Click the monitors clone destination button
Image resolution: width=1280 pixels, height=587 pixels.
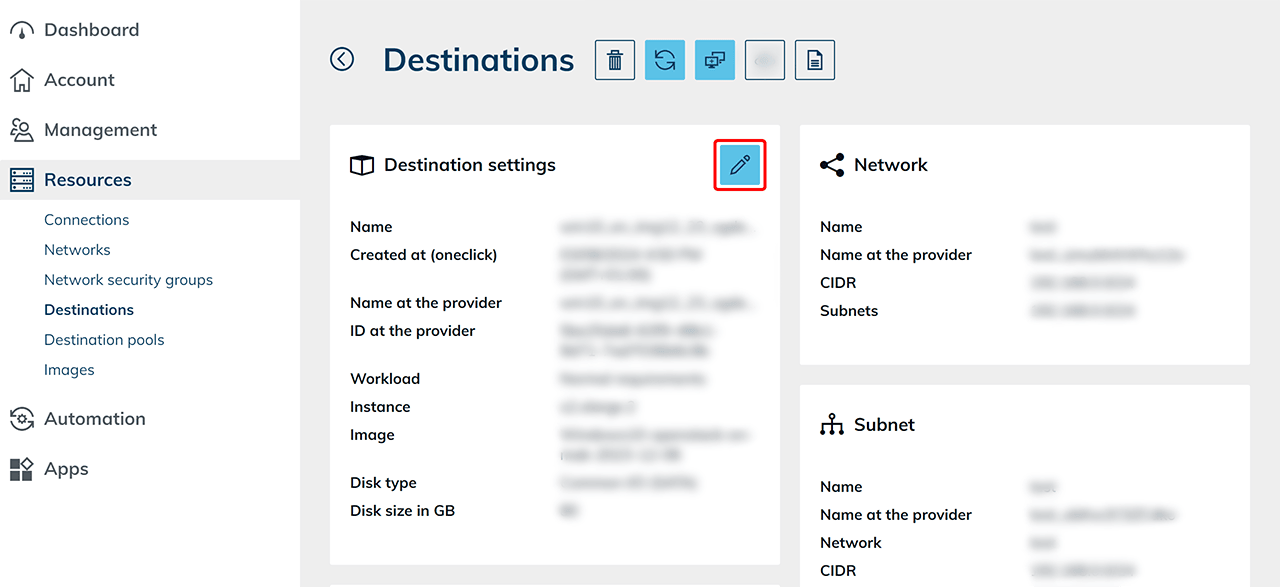point(715,60)
